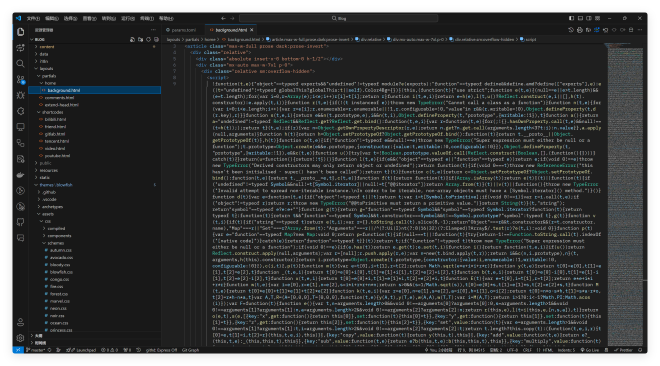
Task: Click master branch in status bar
Action: coord(36,350)
